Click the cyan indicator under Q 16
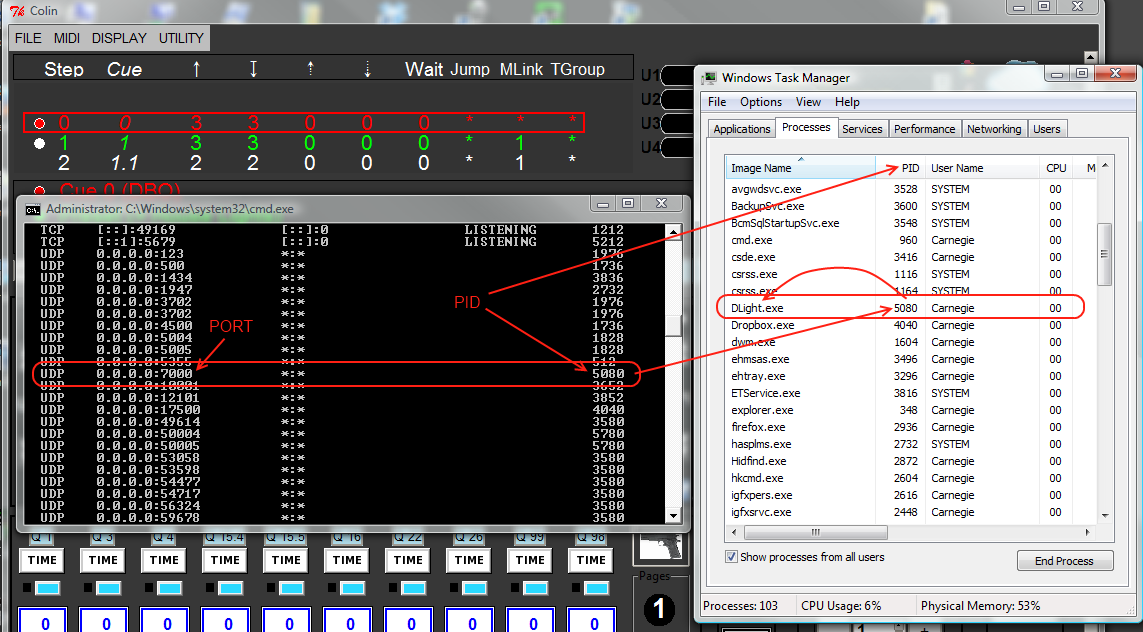 click(x=353, y=587)
